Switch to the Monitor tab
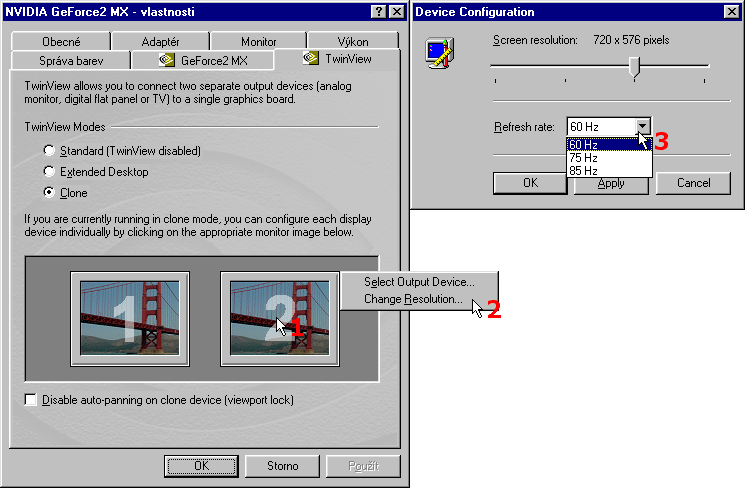 point(258,41)
